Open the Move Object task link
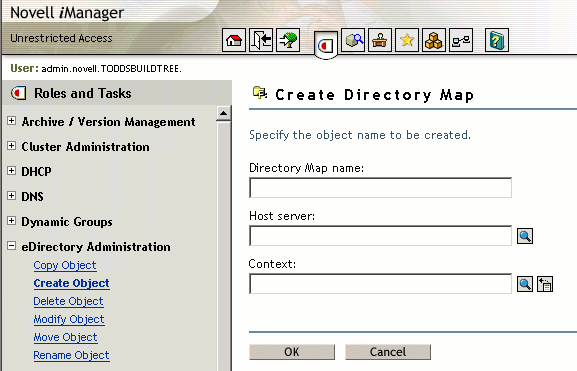 (x=66, y=338)
